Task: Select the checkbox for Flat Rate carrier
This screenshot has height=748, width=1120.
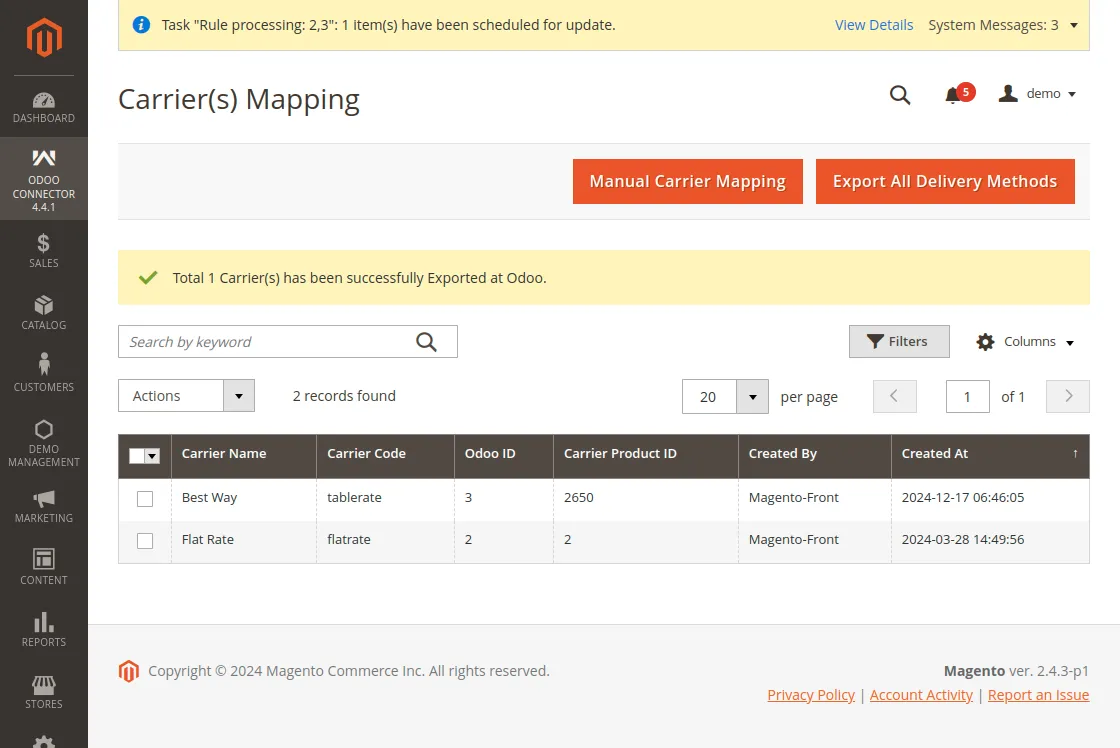Action: [x=145, y=540]
